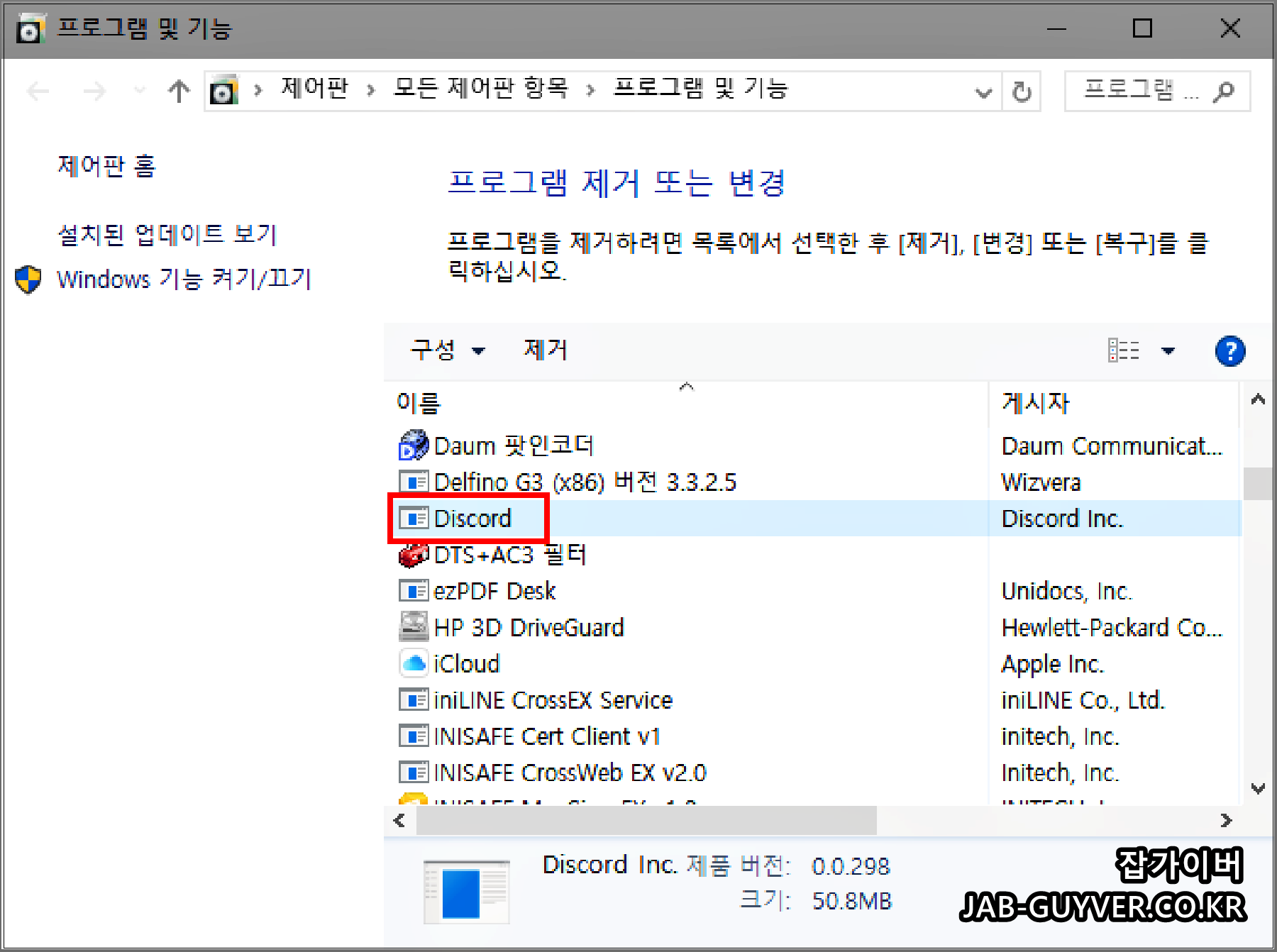The image size is (1277, 952).
Task: Open the view options dropdown arrow
Action: click(x=1168, y=350)
